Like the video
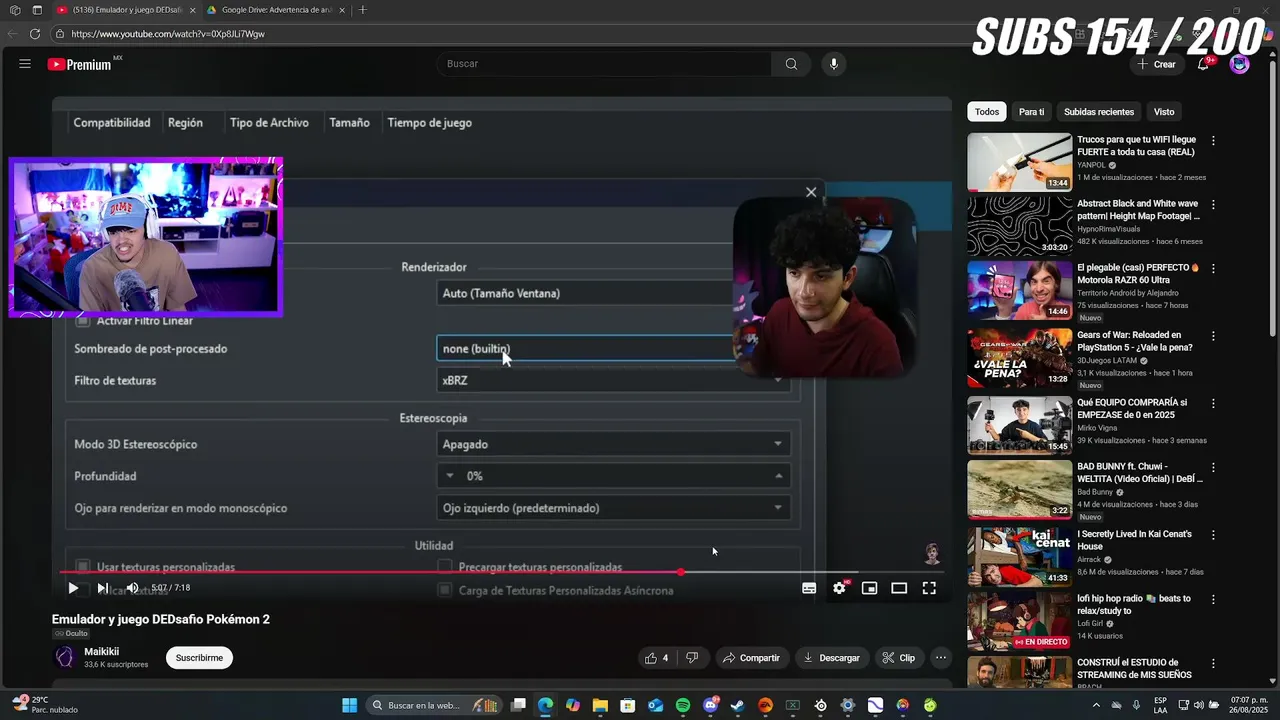This screenshot has height=720, width=1280. [656, 658]
